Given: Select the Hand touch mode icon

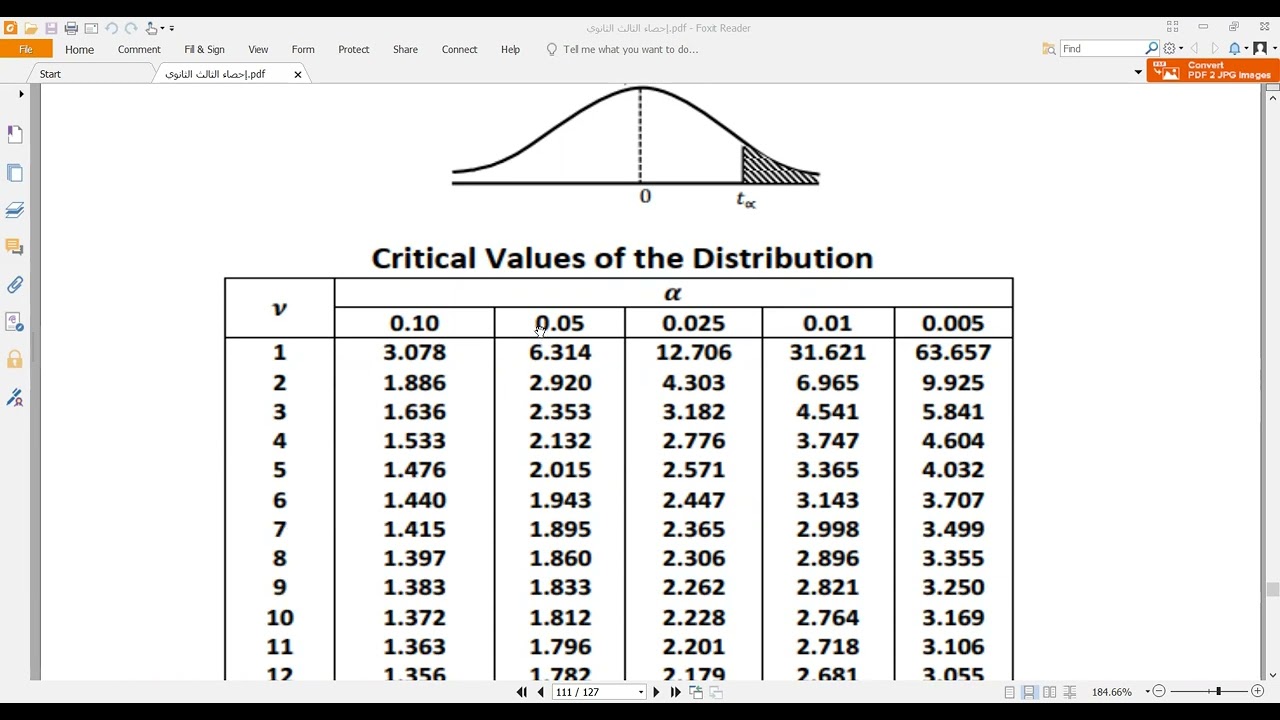Looking at the screenshot, I should click(x=152, y=28).
